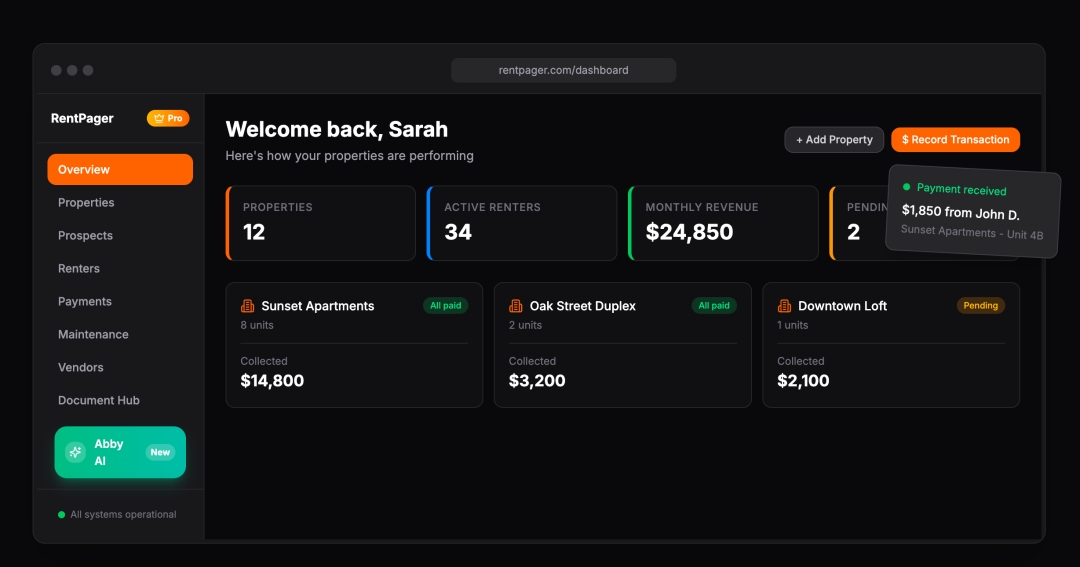Click the Pending badge on Downtown Loft
1080x567 pixels.
[x=980, y=306]
